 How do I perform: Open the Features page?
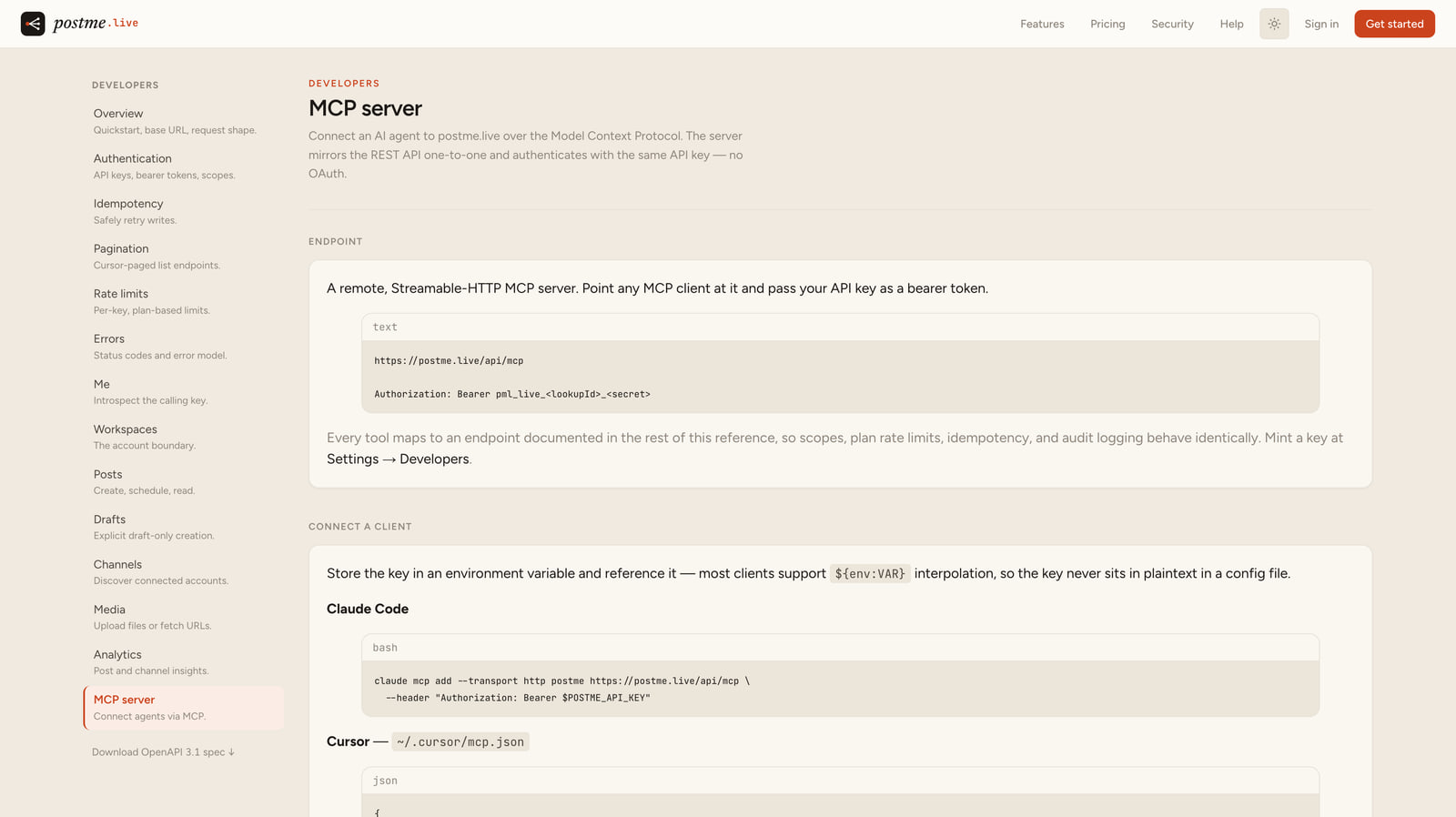pos(1042,24)
